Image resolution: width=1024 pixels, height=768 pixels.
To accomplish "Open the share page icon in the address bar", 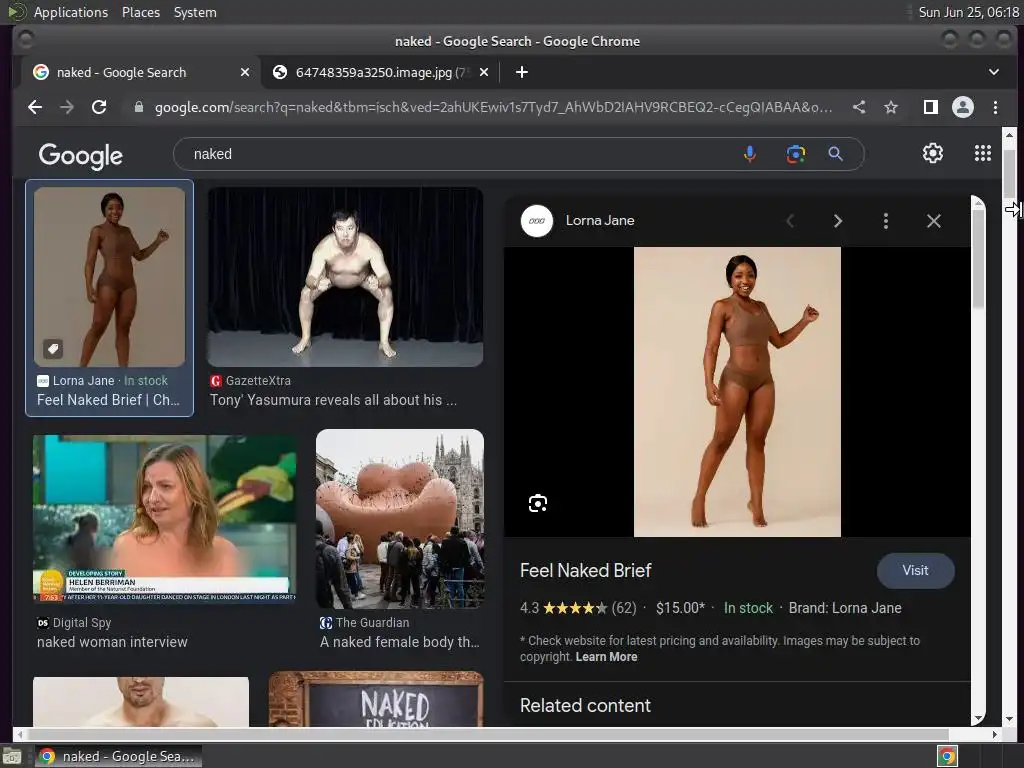I will point(859,107).
